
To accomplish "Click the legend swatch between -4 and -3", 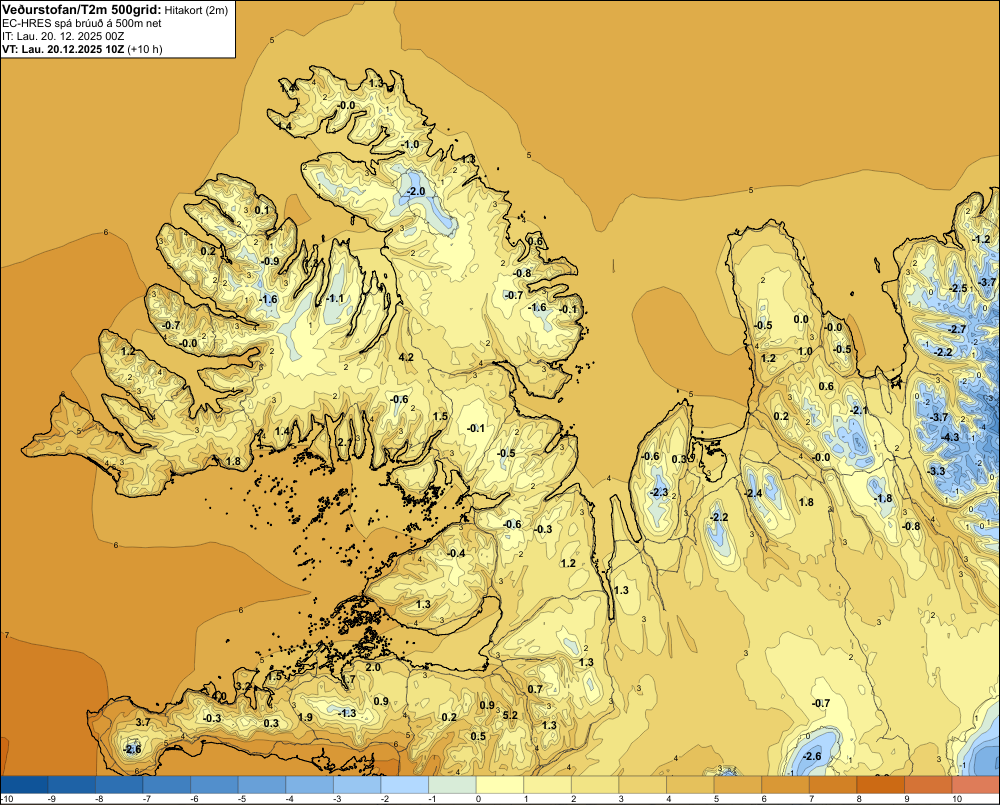I will point(310,785).
